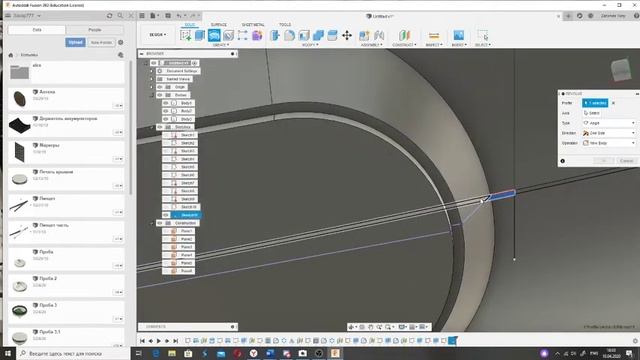
Task: Click the Inspect measure icon
Action: click(434, 36)
